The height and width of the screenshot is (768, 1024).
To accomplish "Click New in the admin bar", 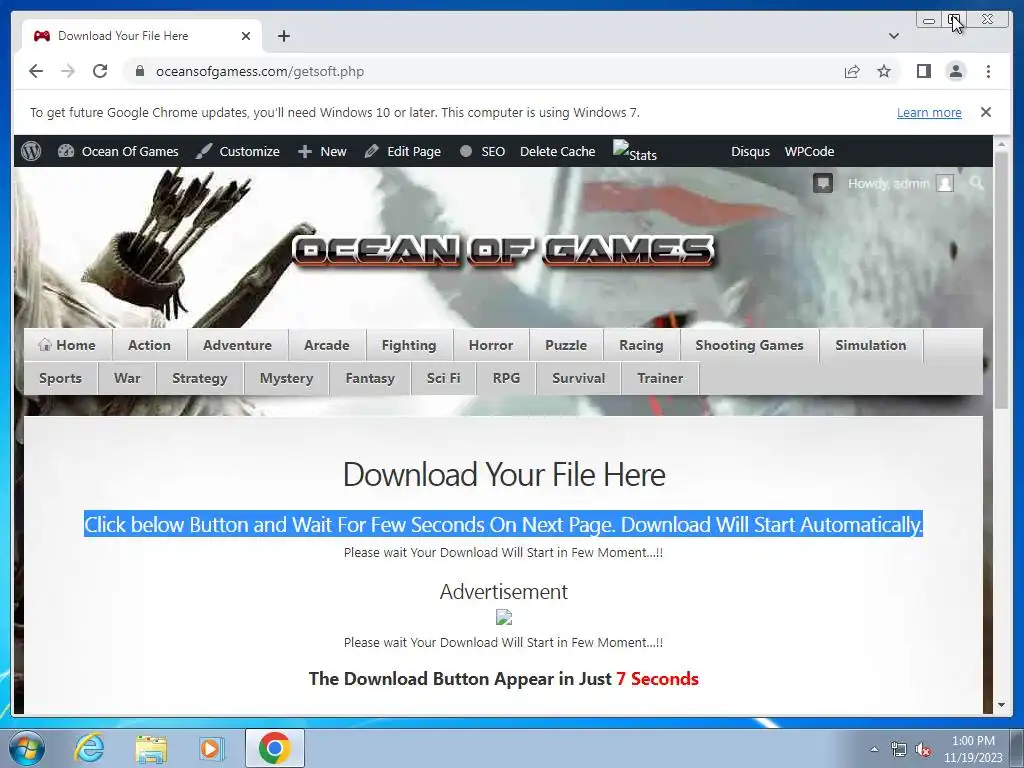I will point(322,152).
